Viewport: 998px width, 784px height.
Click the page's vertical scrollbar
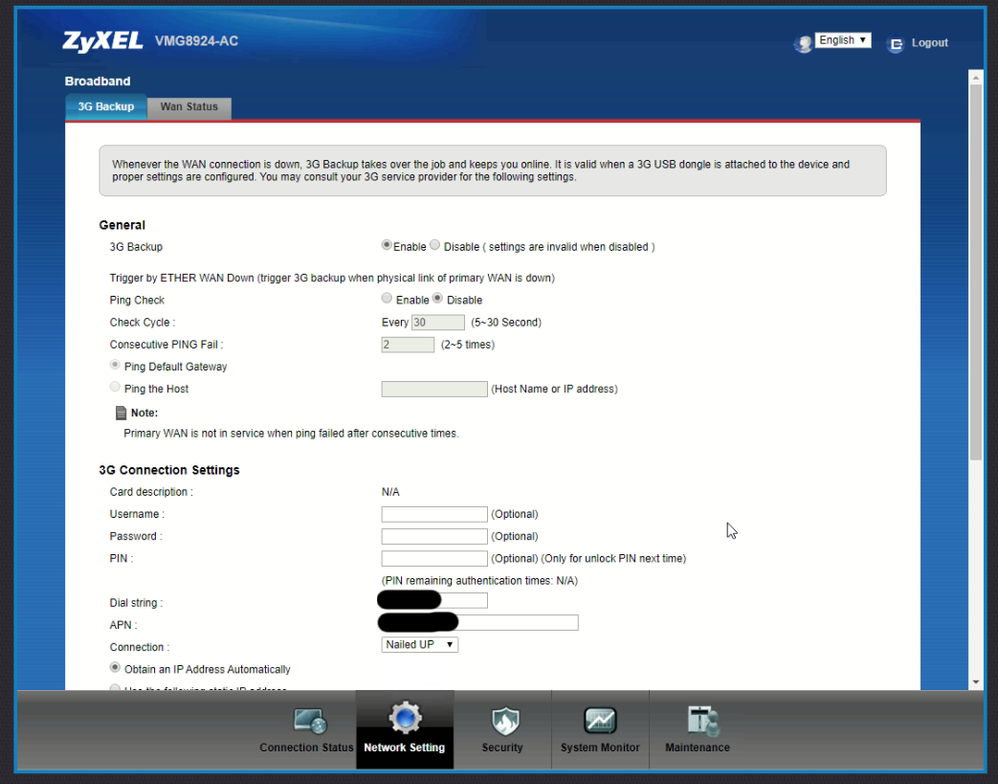coord(976,270)
